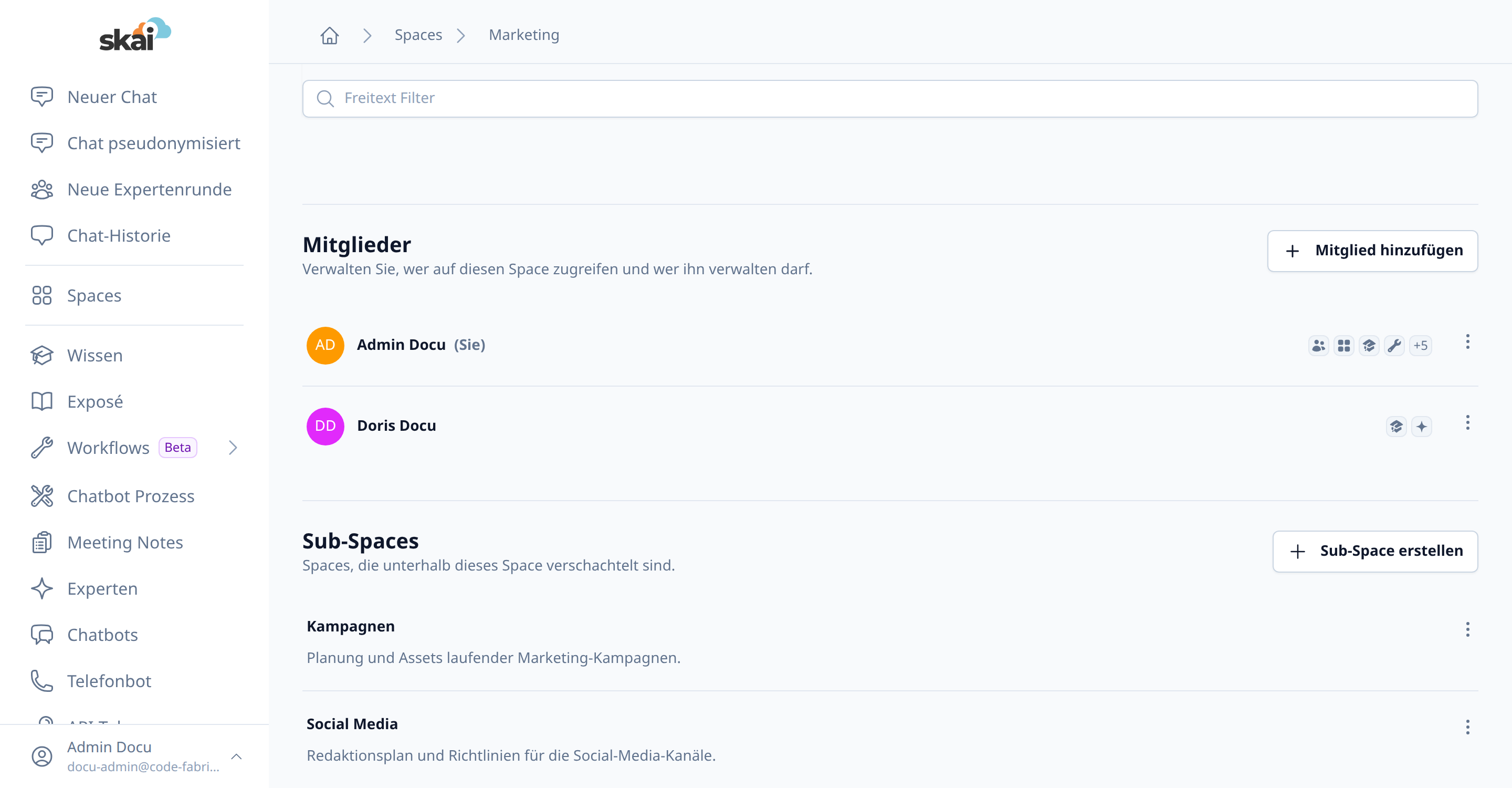Viewport: 1512px width, 788px height.
Task: Expand the Workflows submenu chevron
Action: 233,448
